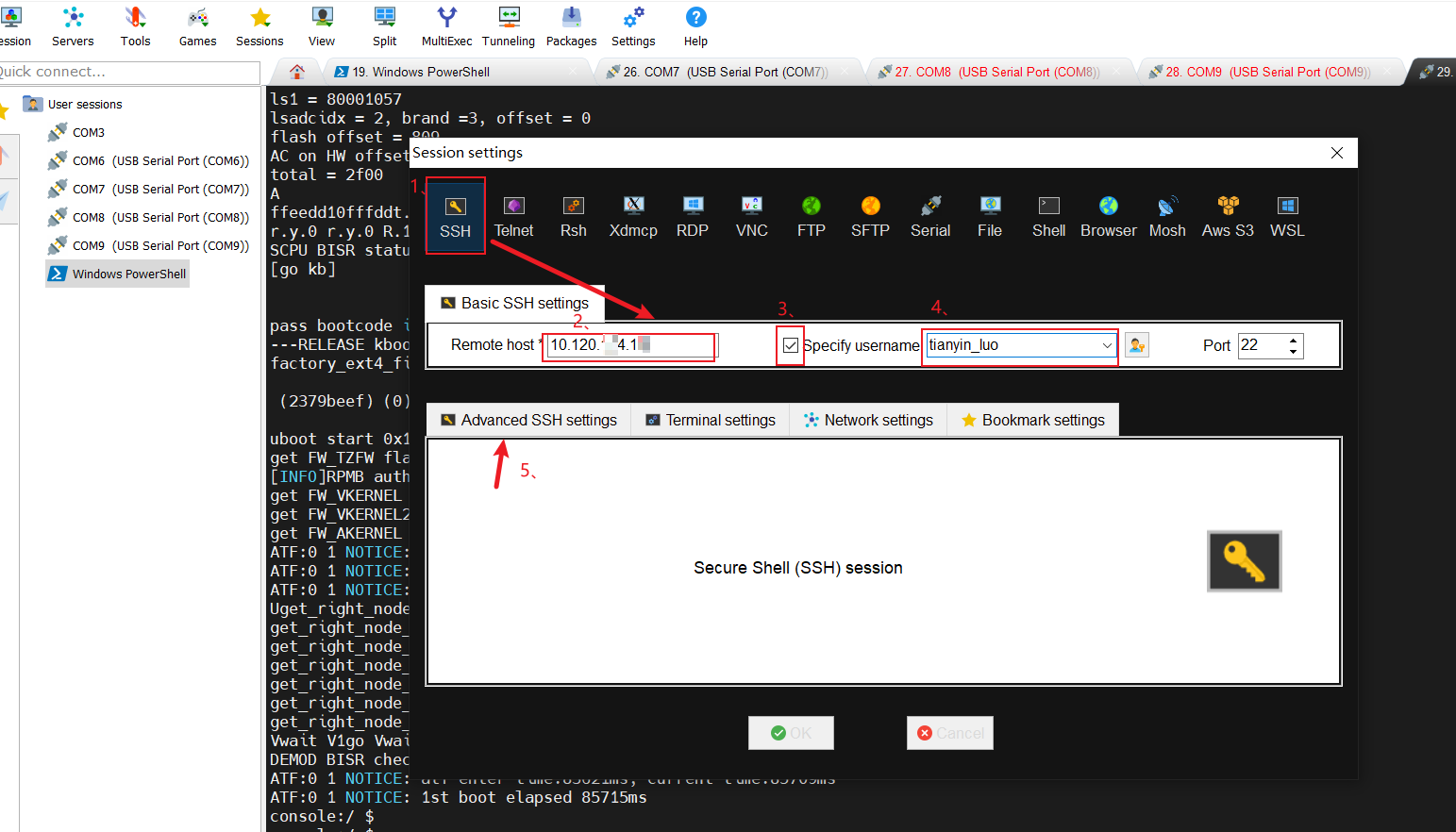This screenshot has width=1456, height=832.
Task: Select the WSL session type
Action: (1287, 216)
